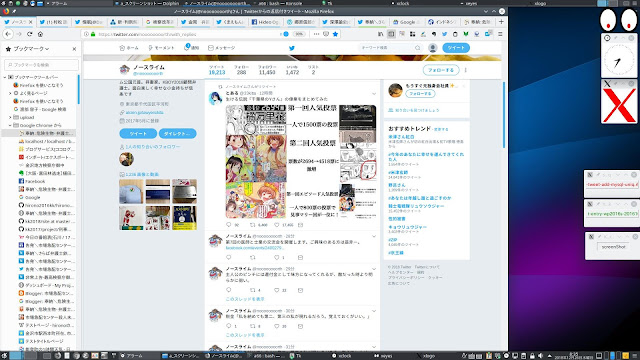
Task: Open the account avatar menu in Twitter header
Action: [x=433, y=48]
